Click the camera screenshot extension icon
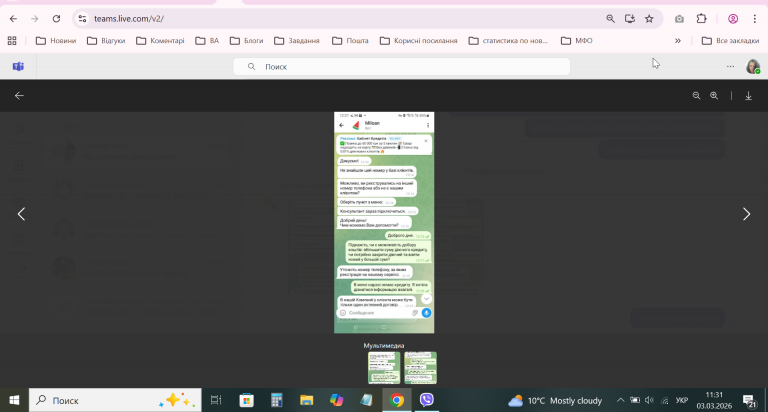The image size is (768, 412). pos(679,19)
